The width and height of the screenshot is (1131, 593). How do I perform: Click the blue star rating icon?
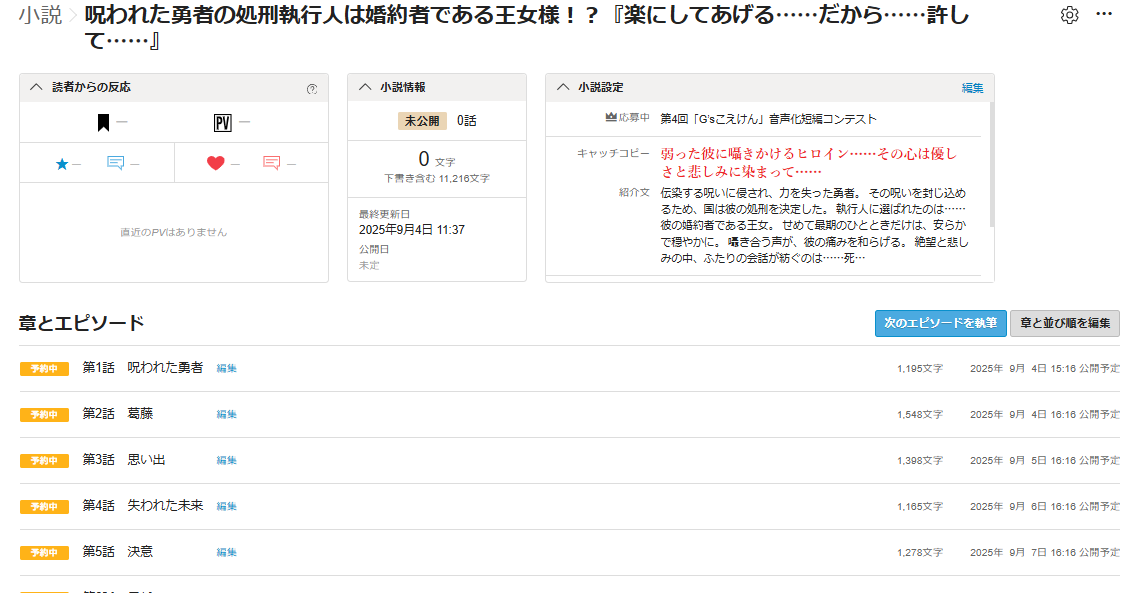tap(62, 164)
